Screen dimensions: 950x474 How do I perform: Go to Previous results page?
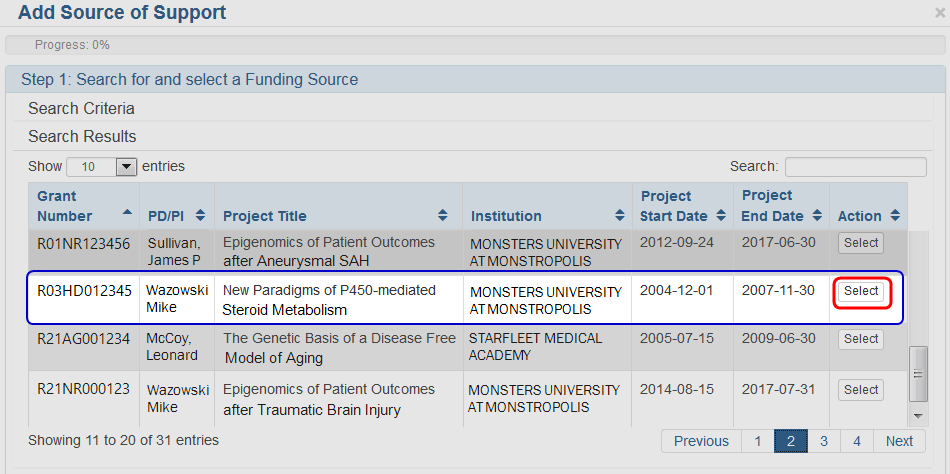701,441
